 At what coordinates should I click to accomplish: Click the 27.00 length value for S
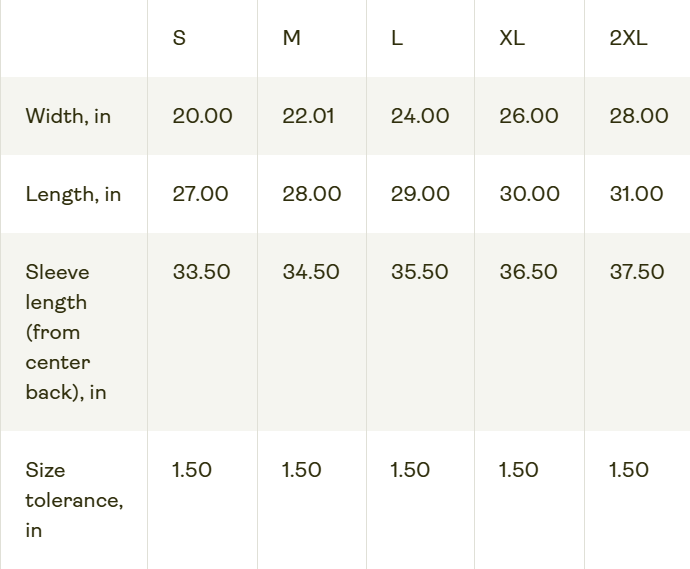(200, 194)
